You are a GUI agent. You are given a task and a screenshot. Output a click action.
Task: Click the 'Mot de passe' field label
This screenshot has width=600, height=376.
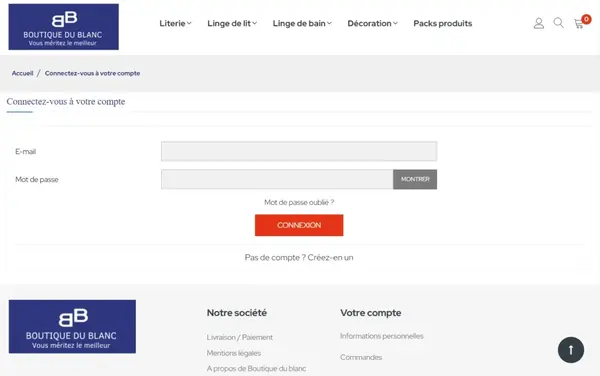pos(37,179)
